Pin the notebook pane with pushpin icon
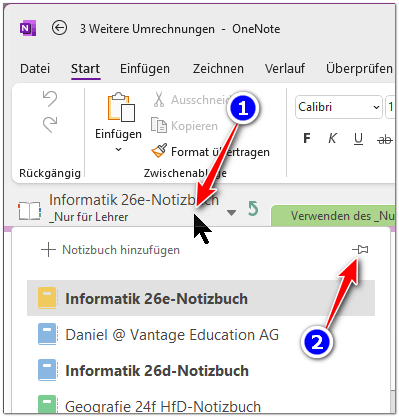399x417 pixels. tap(360, 249)
